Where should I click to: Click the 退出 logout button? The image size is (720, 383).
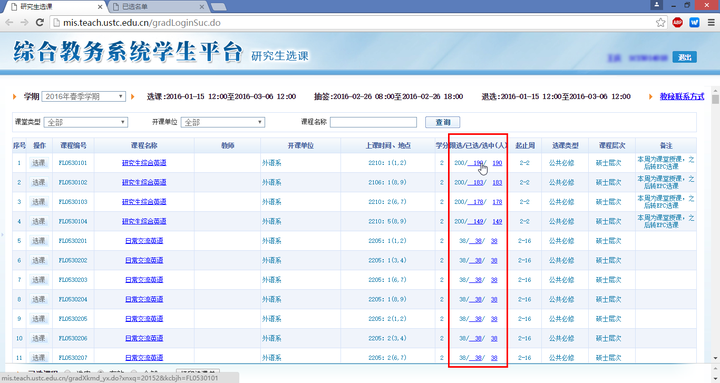pyautogui.click(x=685, y=57)
